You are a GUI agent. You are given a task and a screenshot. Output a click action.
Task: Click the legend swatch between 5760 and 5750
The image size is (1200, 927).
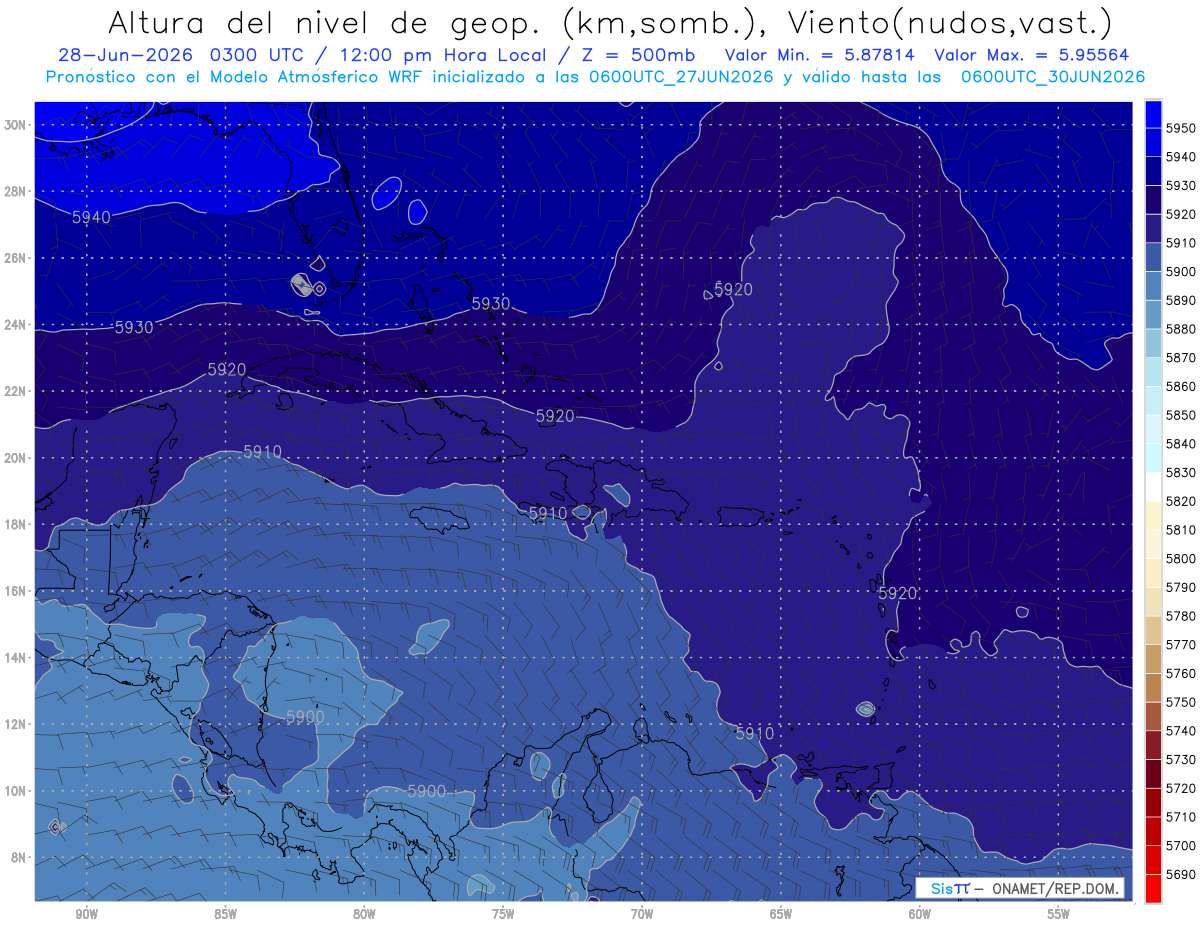pos(1153,688)
